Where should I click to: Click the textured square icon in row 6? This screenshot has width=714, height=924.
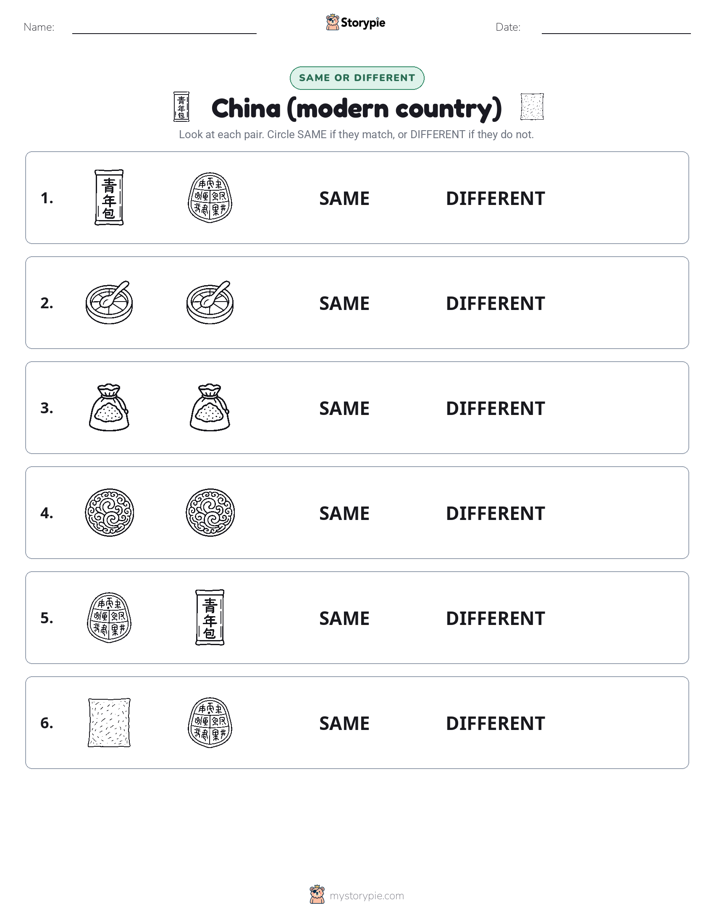(x=109, y=722)
